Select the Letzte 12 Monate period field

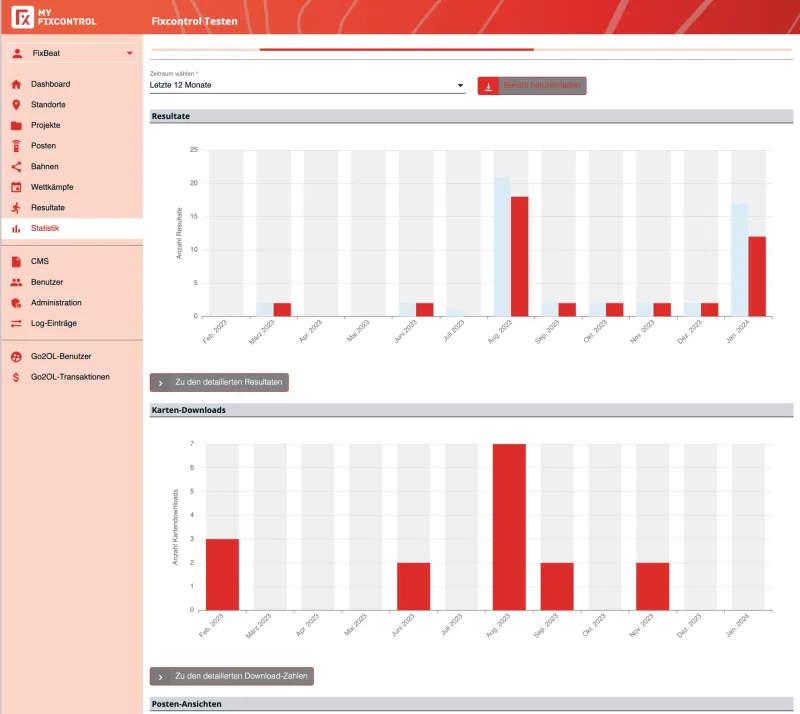tap(307, 85)
